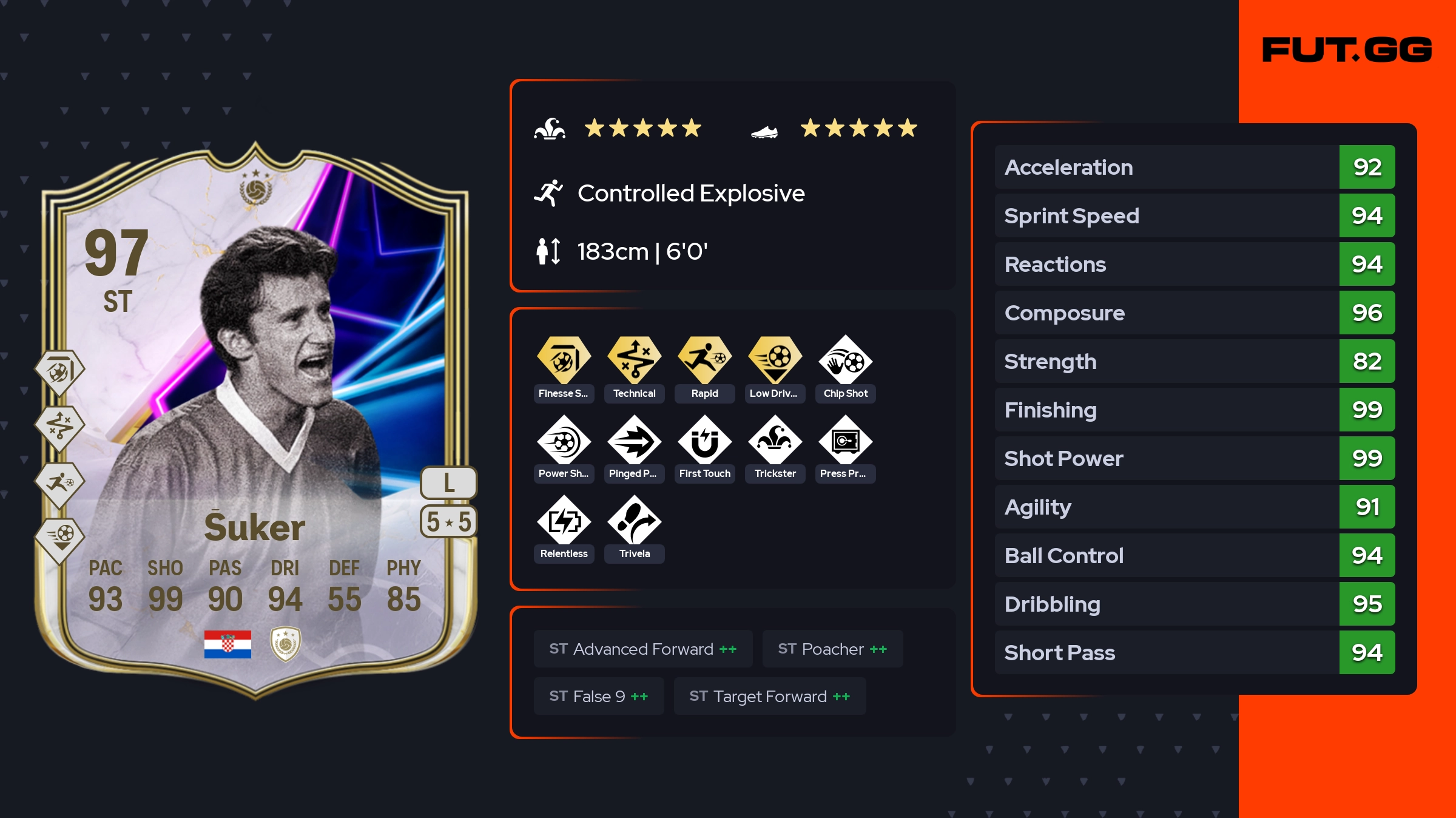
Task: Click the Trickster playstyle icon
Action: pos(775,441)
